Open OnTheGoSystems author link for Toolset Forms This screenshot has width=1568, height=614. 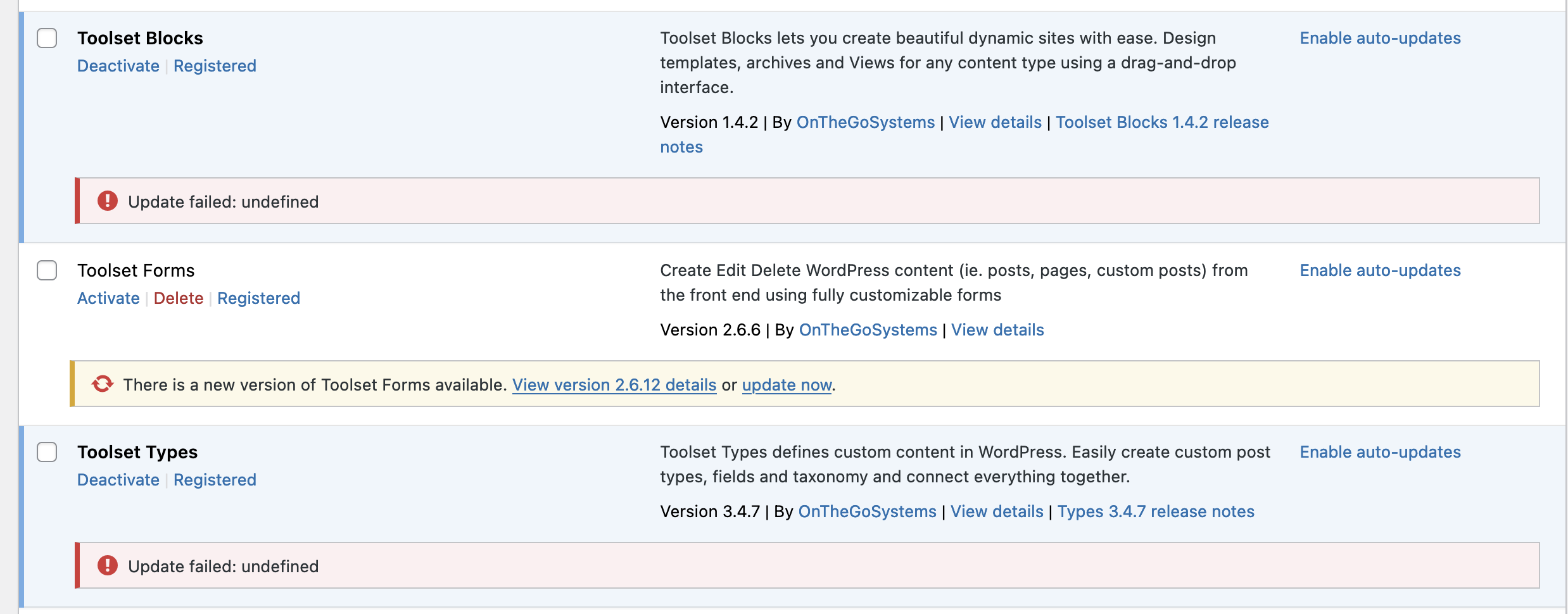click(868, 330)
